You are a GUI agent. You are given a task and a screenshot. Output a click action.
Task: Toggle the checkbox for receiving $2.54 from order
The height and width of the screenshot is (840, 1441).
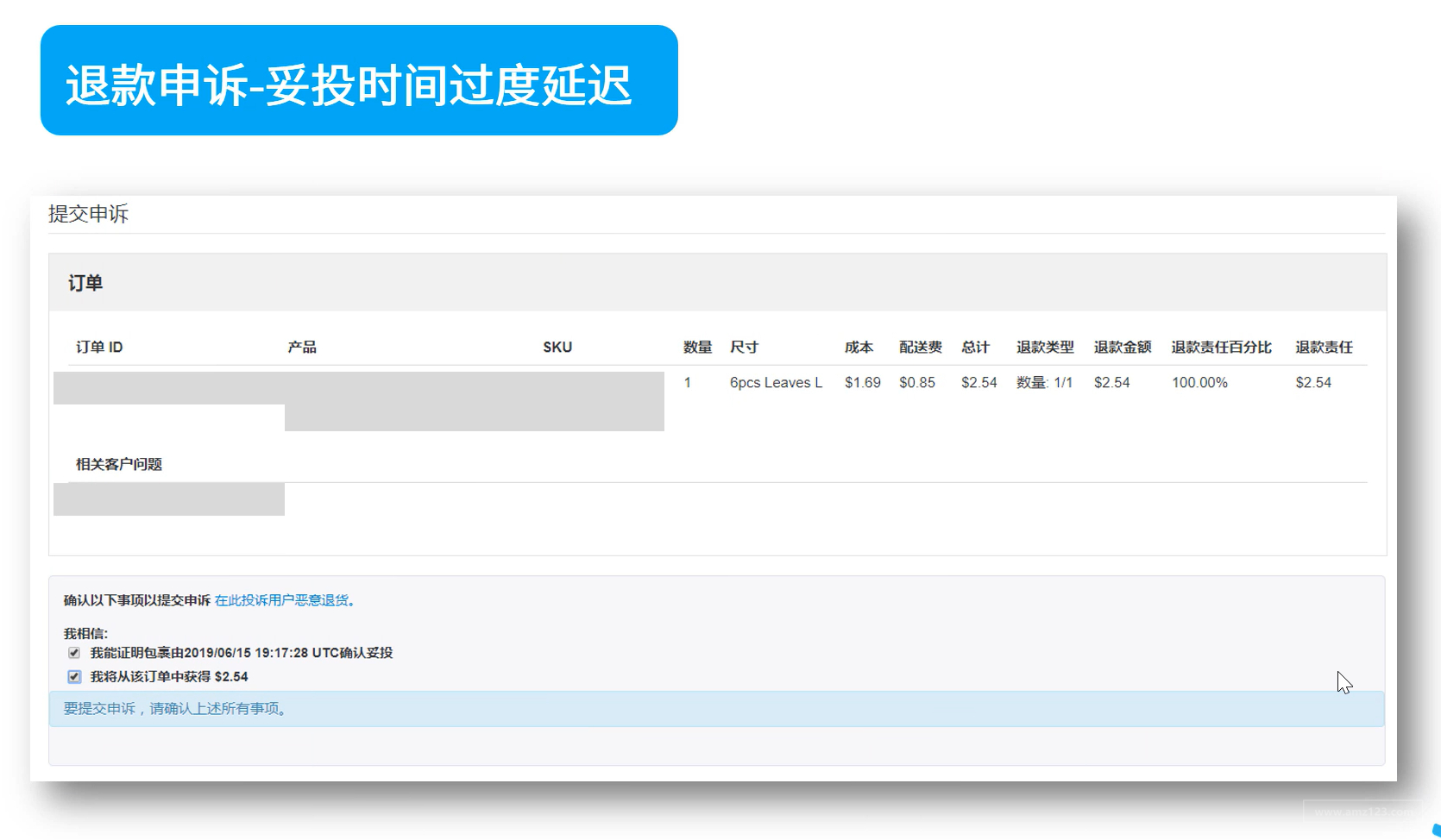(x=74, y=677)
